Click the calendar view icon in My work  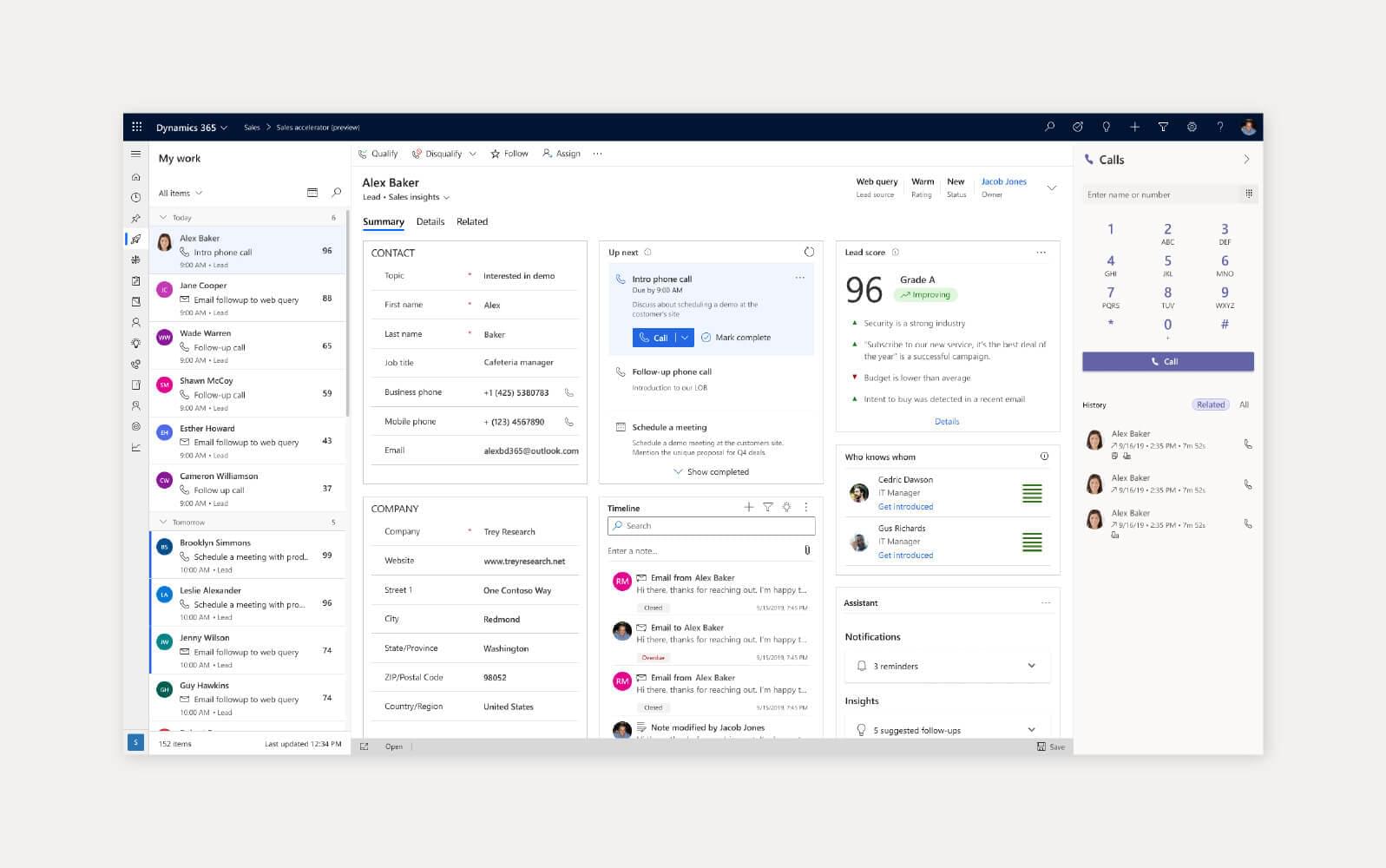[x=312, y=193]
